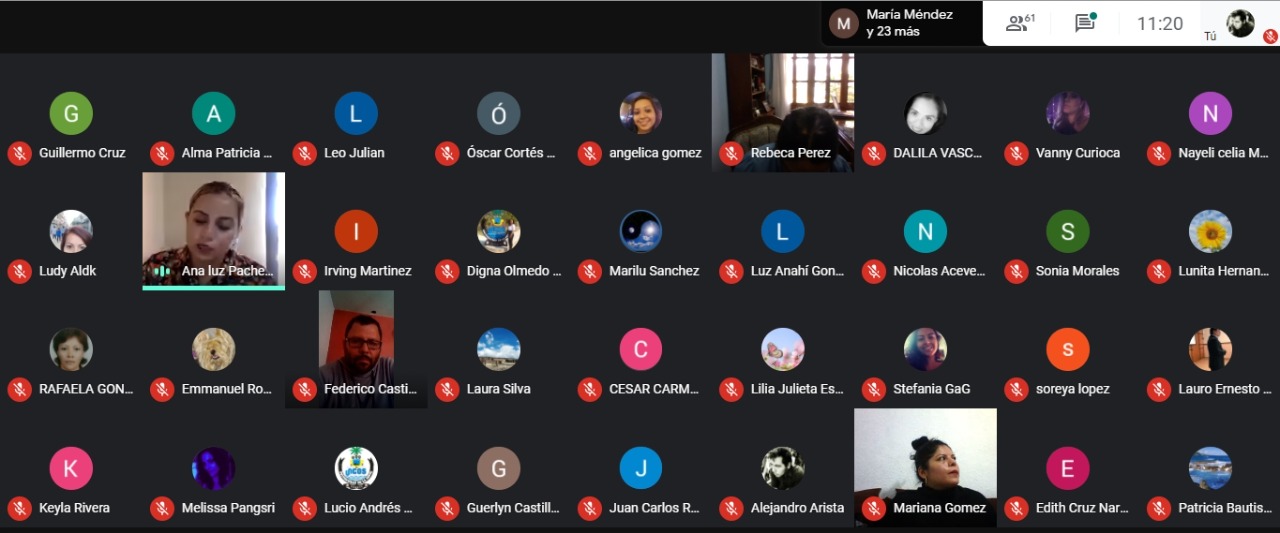Click the muted mic icon beside Guillermo Cruz
This screenshot has width=1280, height=533.
coord(19,154)
